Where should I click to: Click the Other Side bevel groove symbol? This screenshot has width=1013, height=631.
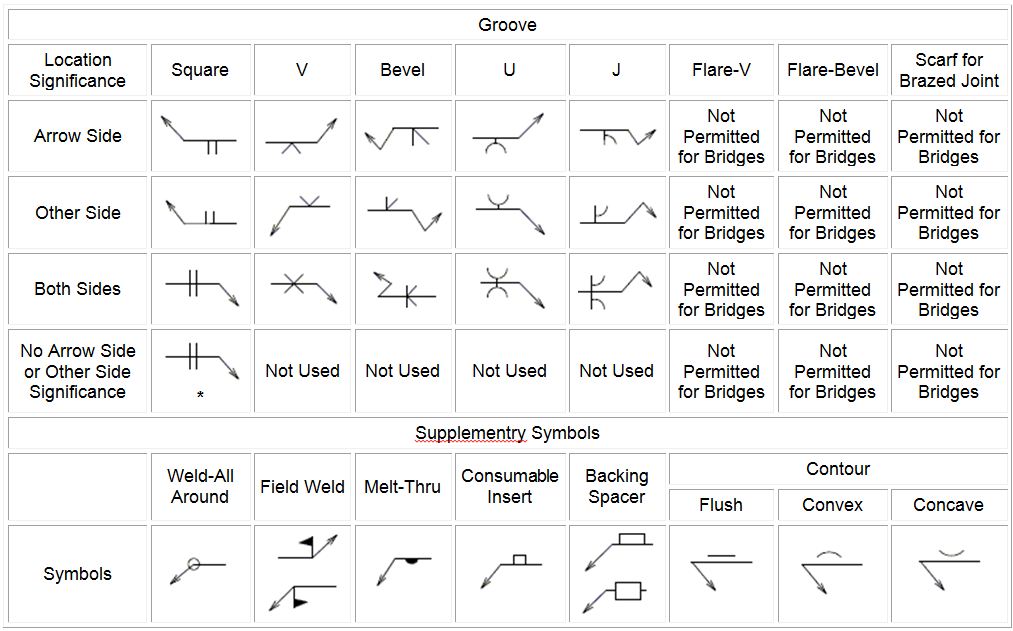click(404, 212)
